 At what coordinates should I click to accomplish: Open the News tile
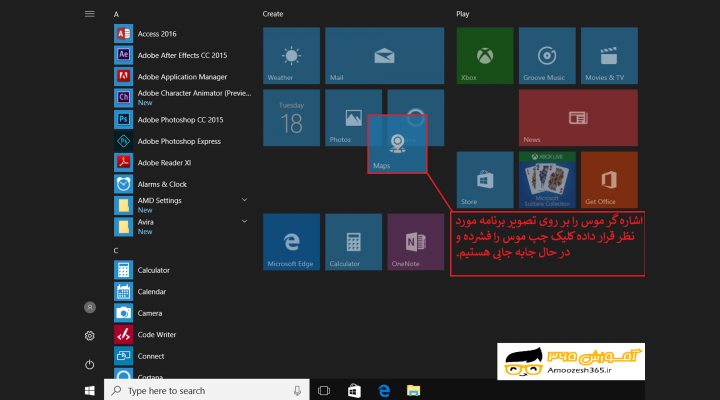tap(578, 118)
